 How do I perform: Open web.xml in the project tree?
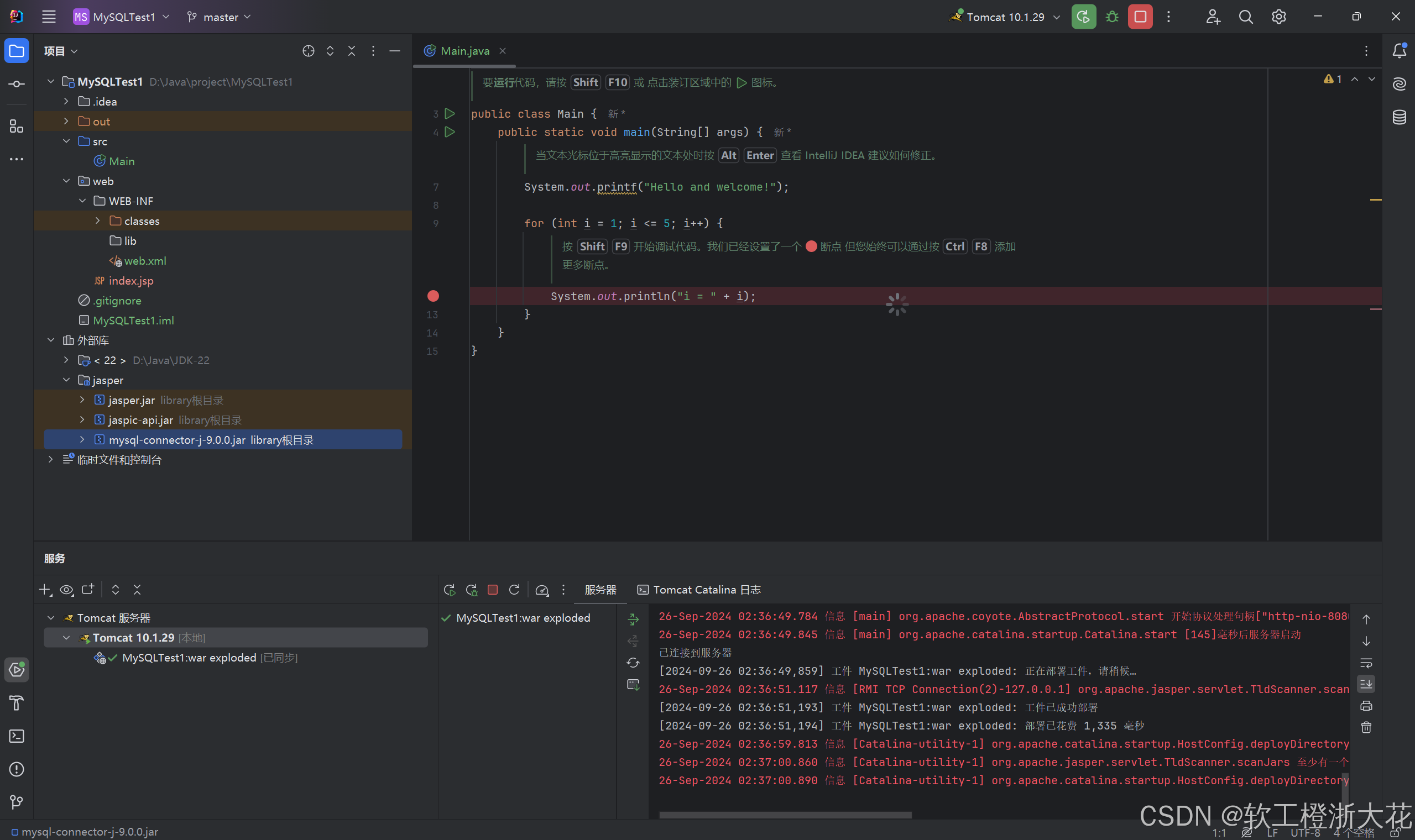[x=145, y=261]
